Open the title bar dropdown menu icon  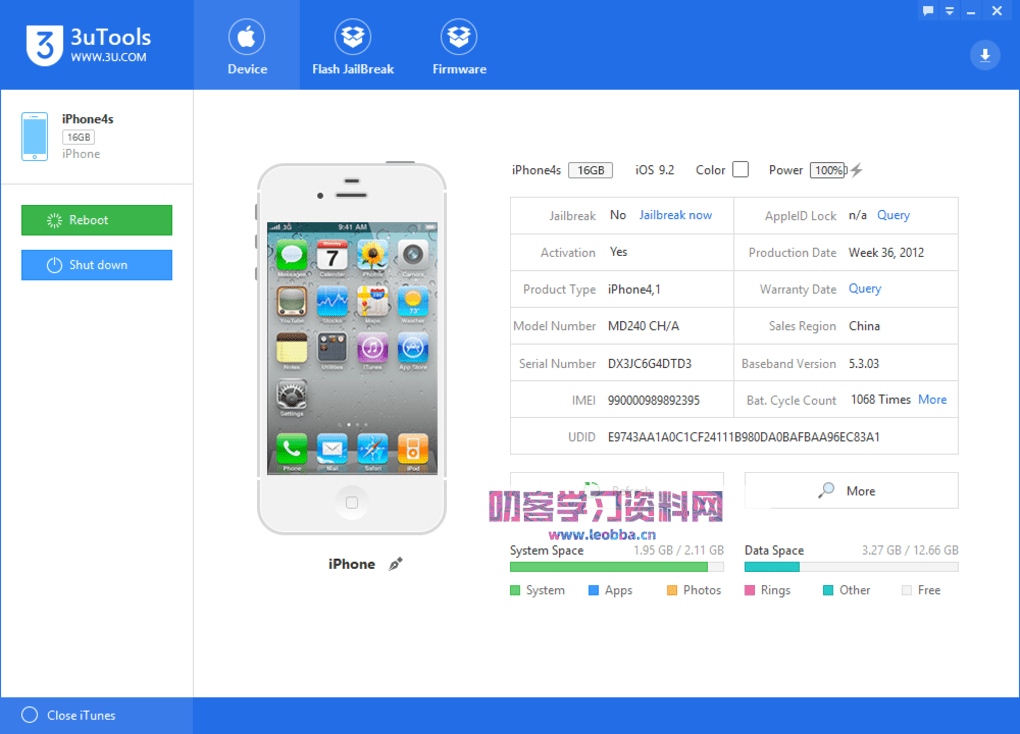pos(949,11)
